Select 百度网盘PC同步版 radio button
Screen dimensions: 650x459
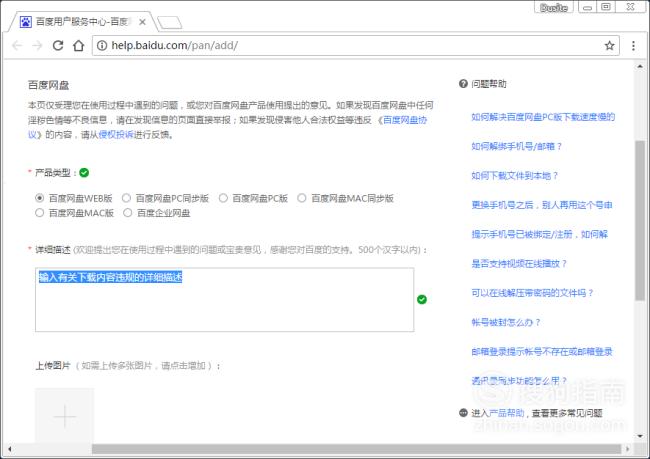[126, 198]
